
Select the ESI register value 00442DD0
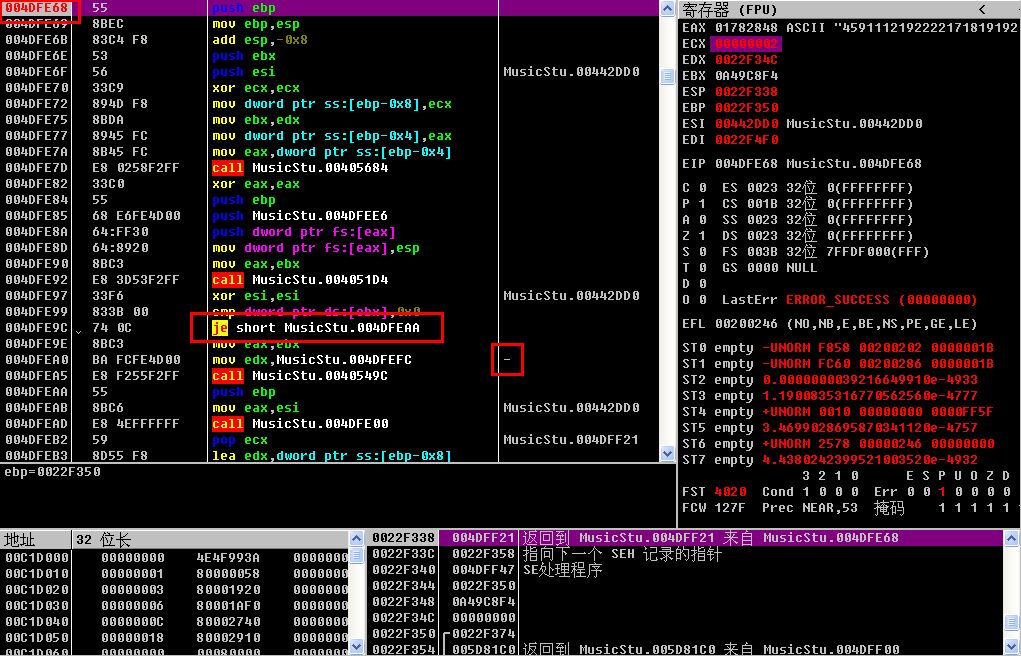pyautogui.click(x=746, y=124)
